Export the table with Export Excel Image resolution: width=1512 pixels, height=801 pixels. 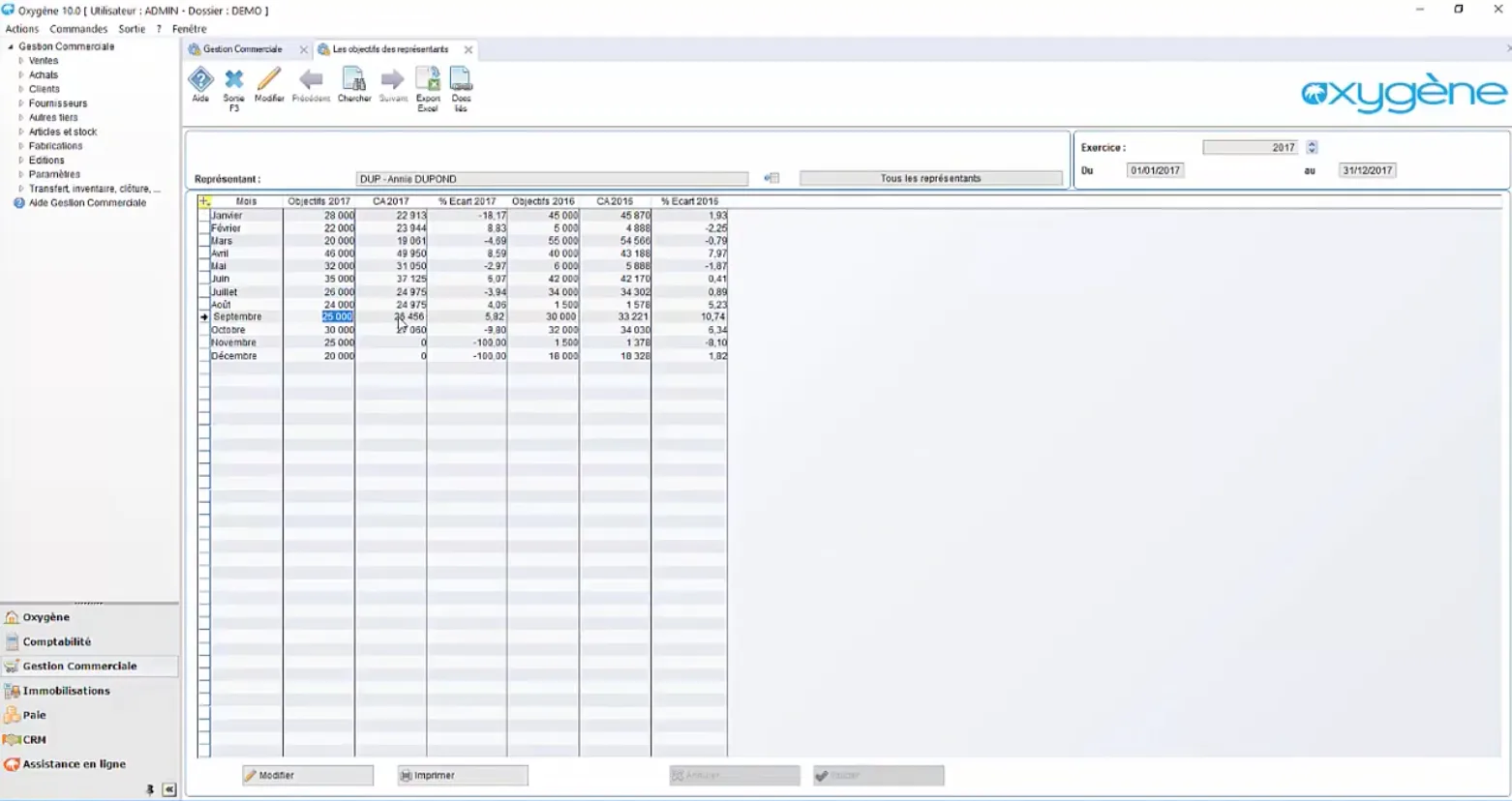tap(428, 89)
